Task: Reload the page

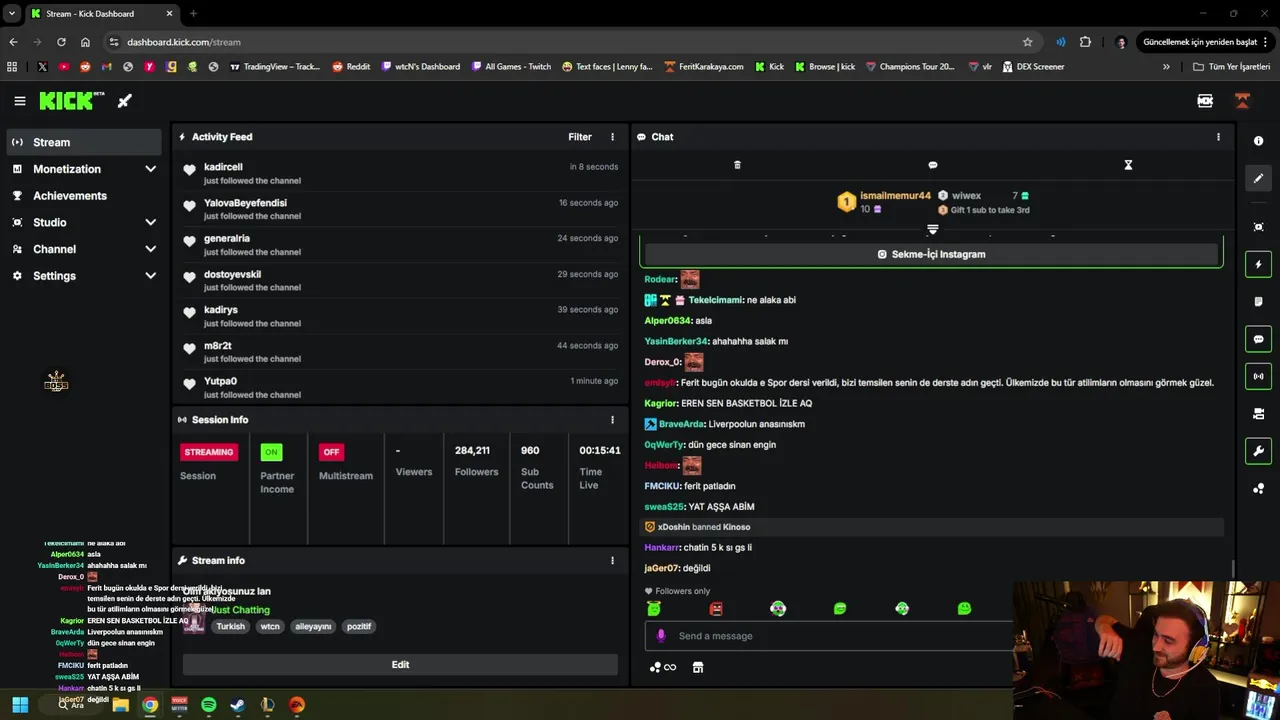Action: (x=61, y=42)
